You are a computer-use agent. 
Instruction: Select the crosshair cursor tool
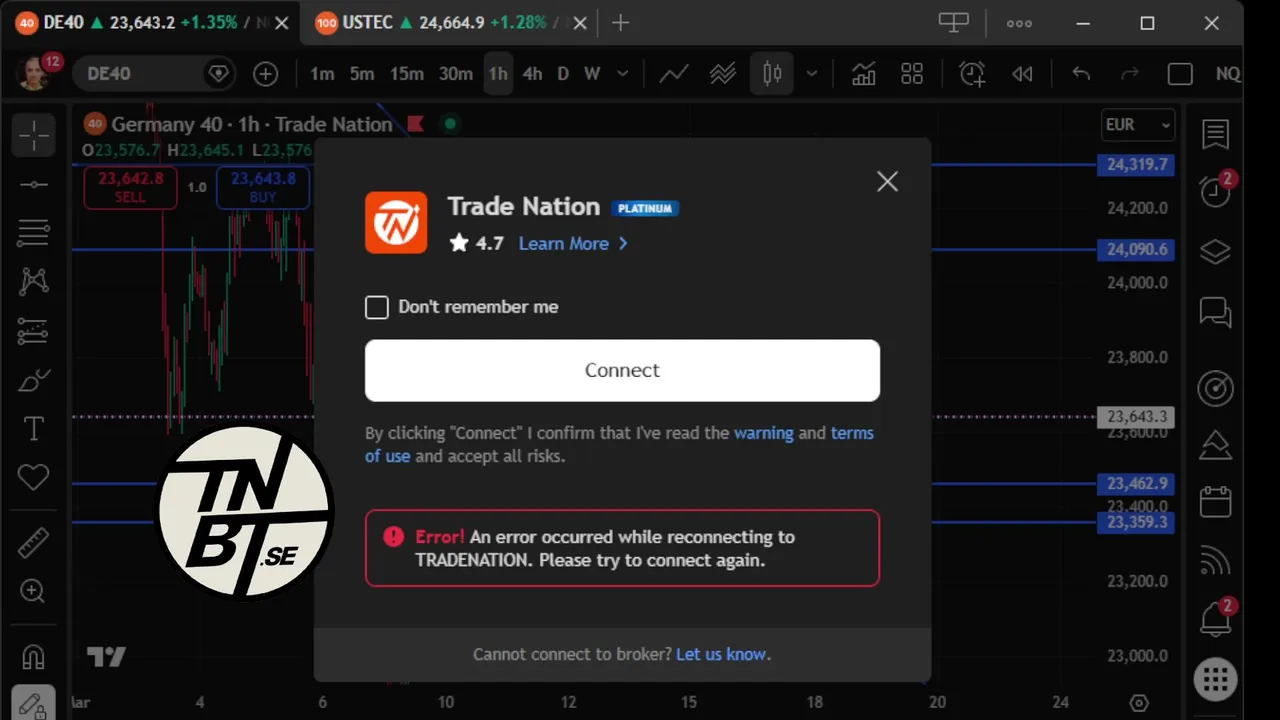(x=33, y=135)
